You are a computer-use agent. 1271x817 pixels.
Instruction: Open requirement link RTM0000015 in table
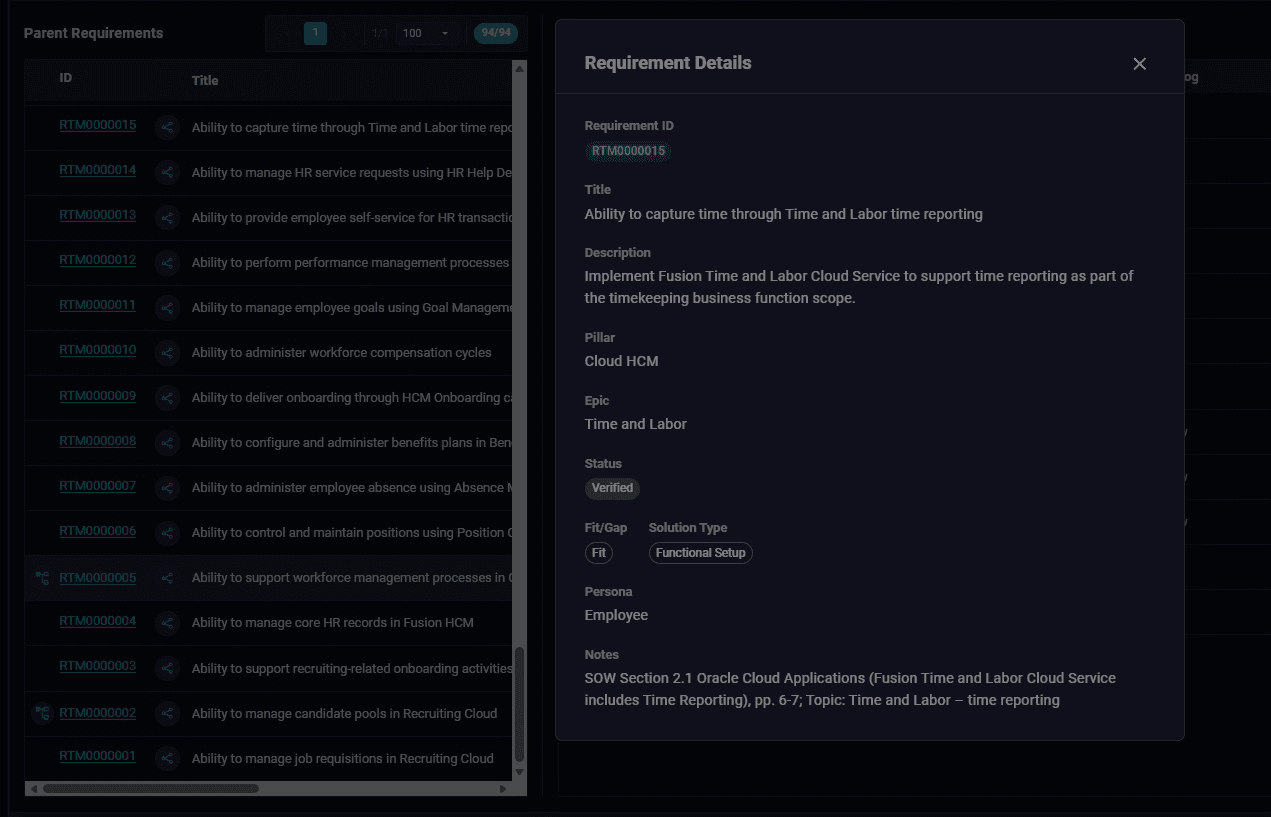pyautogui.click(x=98, y=125)
